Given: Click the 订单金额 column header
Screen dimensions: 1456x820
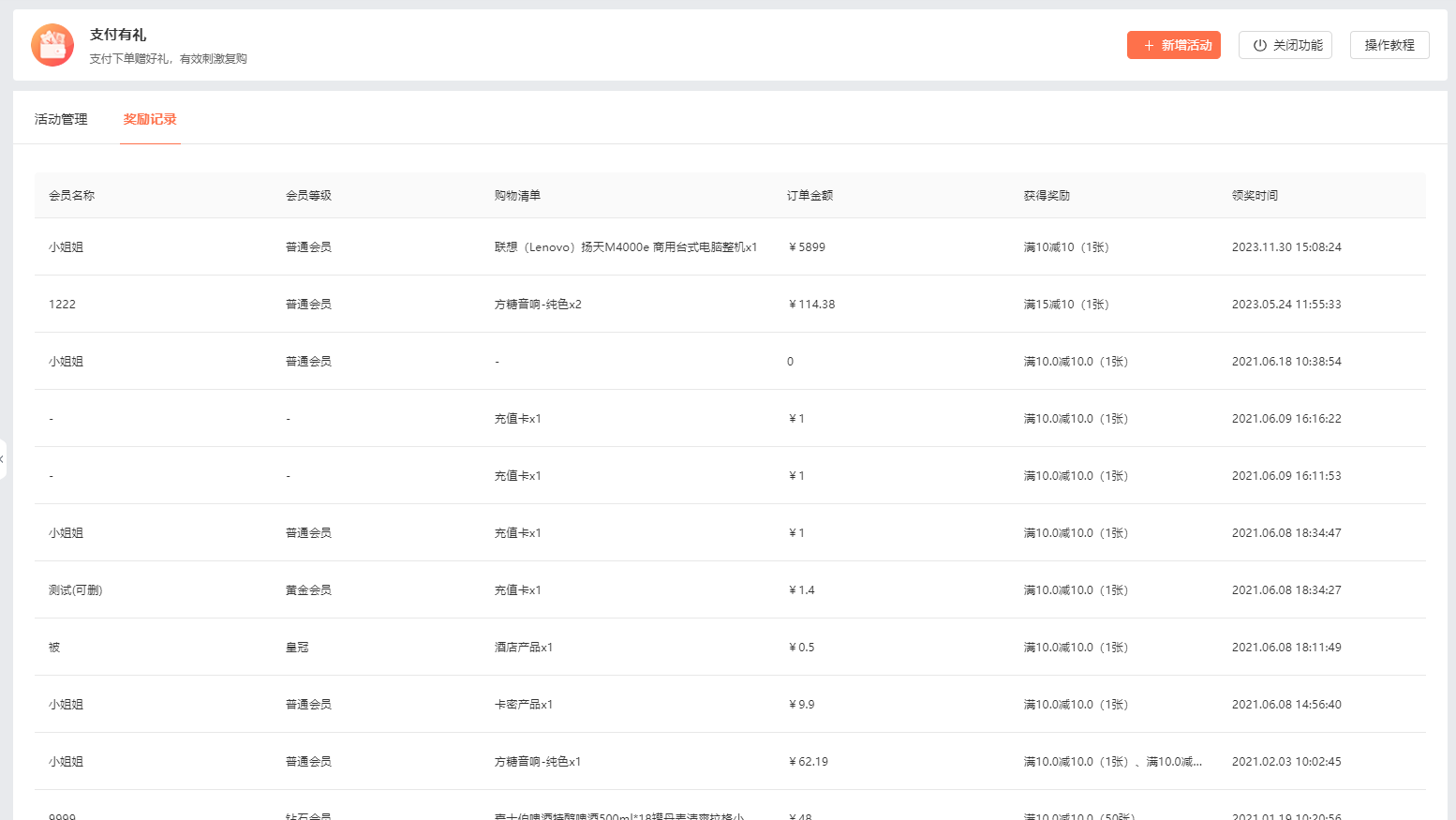Looking at the screenshot, I should [x=810, y=196].
